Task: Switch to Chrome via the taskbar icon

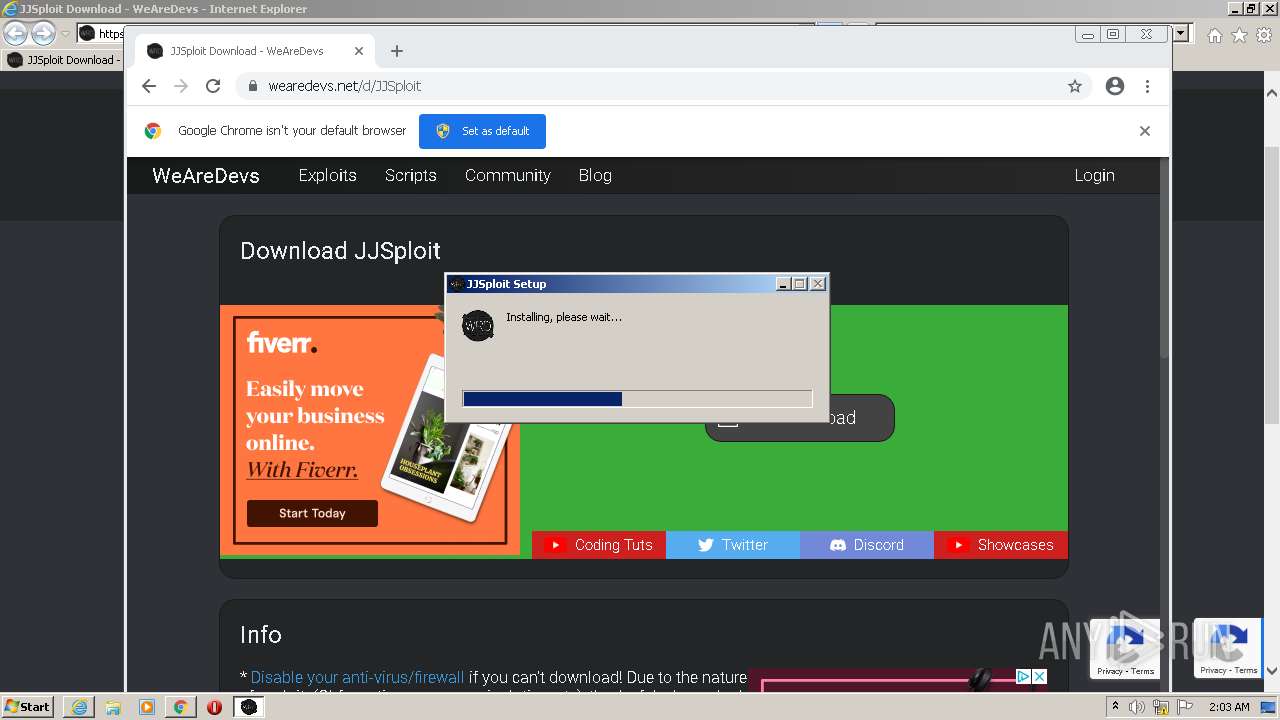Action: [181, 707]
